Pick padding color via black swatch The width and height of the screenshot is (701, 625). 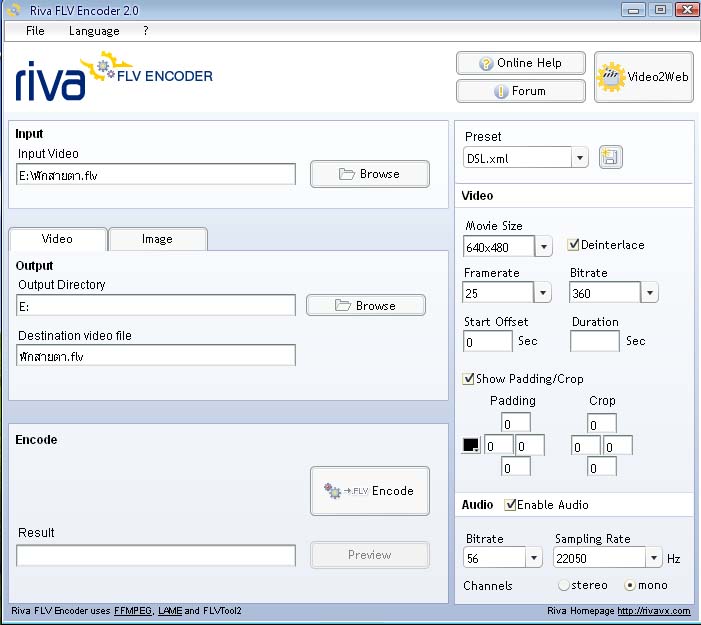[x=471, y=445]
